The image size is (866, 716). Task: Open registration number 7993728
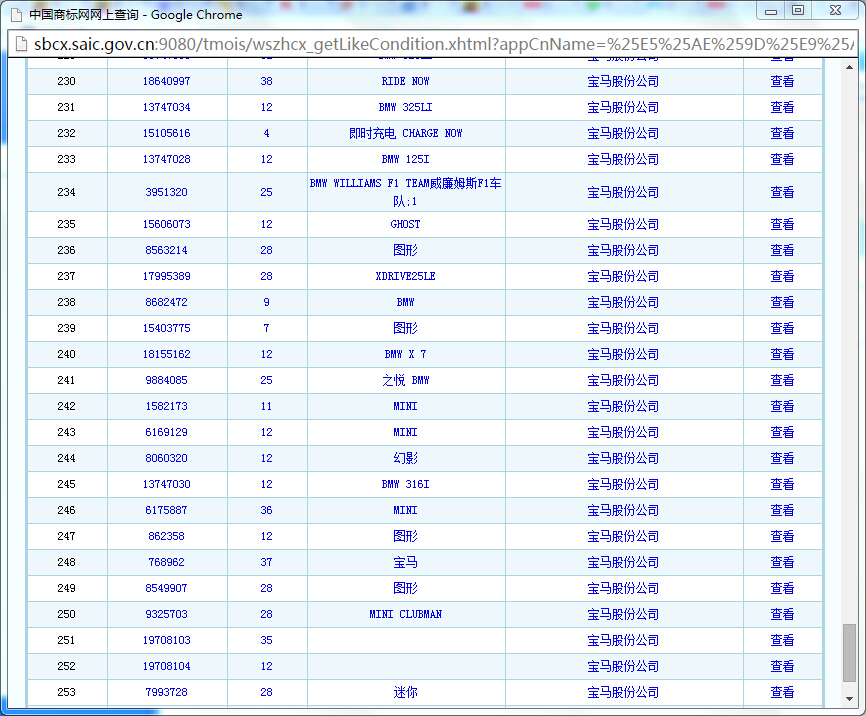click(166, 692)
